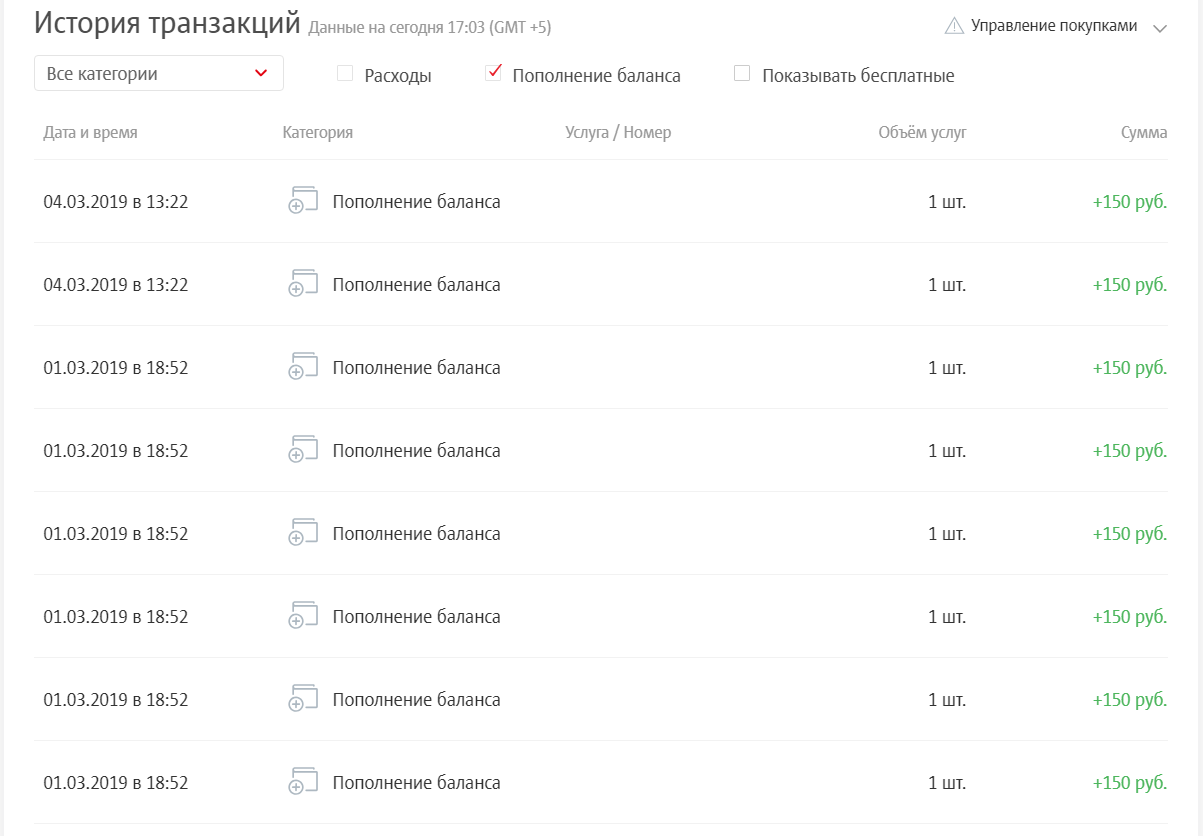This screenshot has width=1203, height=836.
Task: Click the wallet icon in the fourth transaction row
Action: pos(303,450)
